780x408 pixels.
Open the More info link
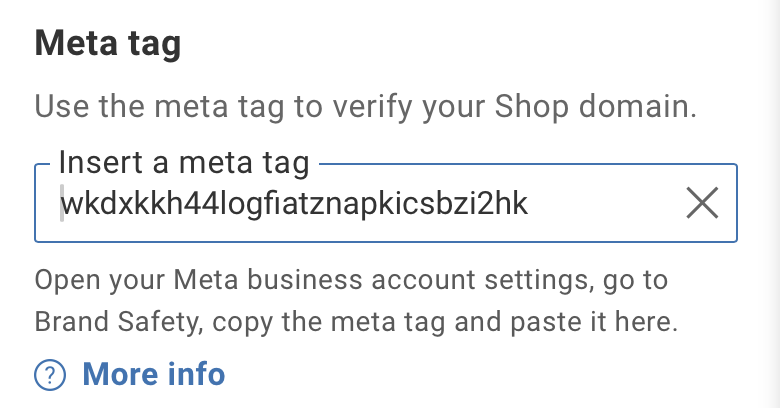tap(153, 375)
